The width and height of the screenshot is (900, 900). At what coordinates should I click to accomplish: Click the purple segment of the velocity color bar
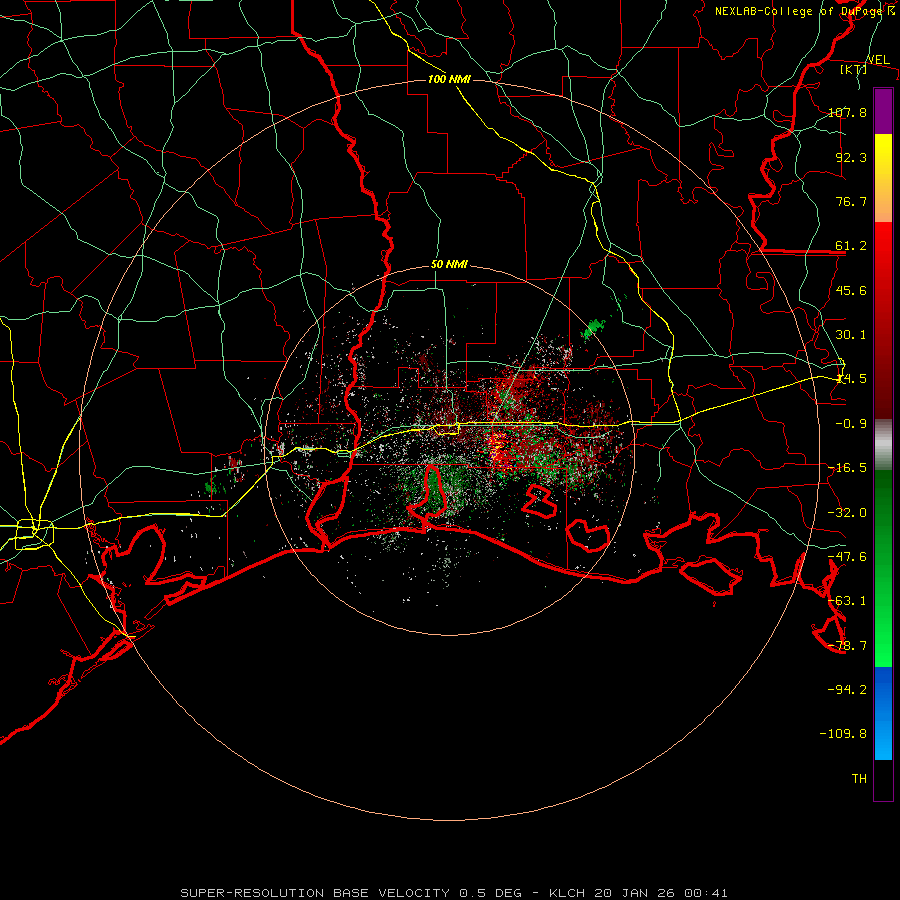click(x=883, y=111)
